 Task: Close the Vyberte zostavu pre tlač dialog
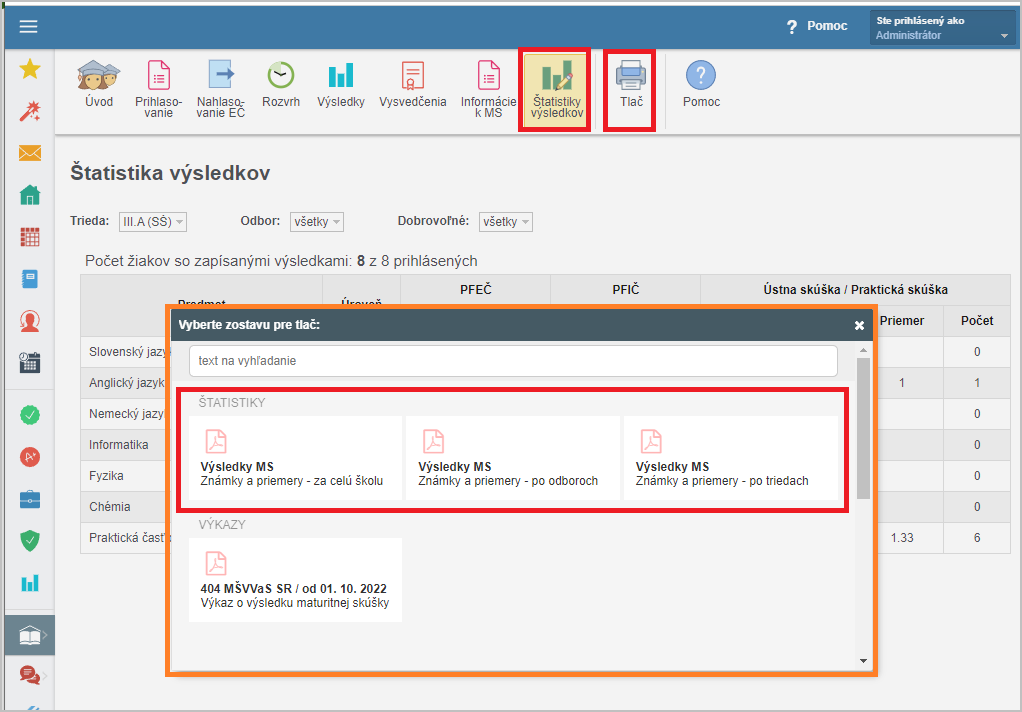tap(859, 325)
